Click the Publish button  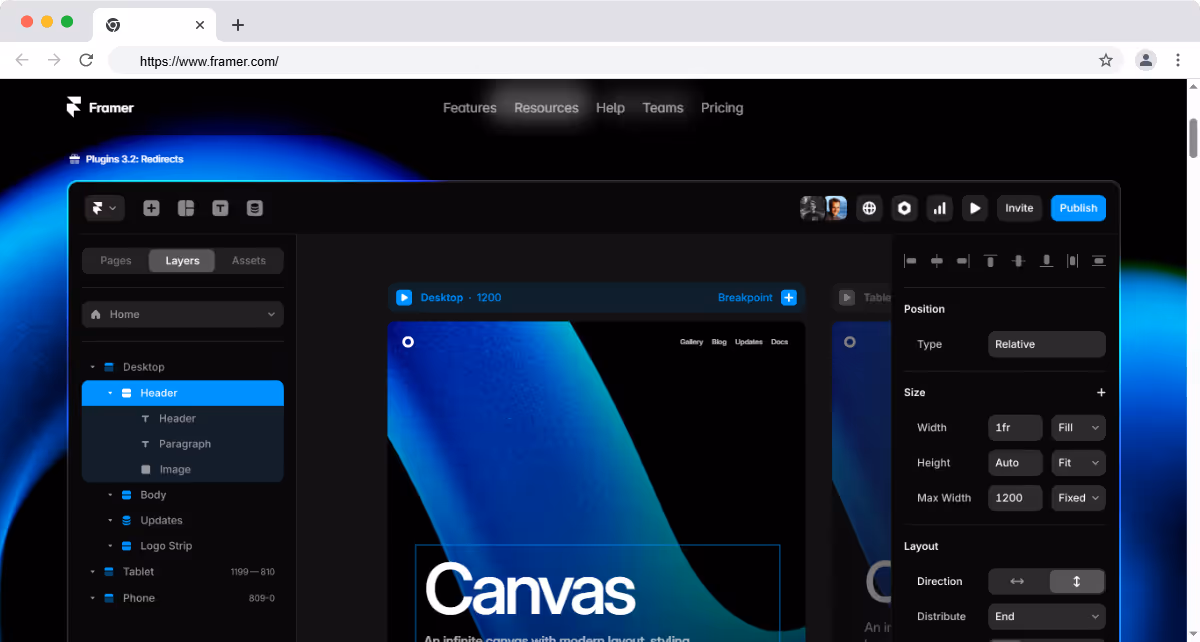[x=1078, y=207]
